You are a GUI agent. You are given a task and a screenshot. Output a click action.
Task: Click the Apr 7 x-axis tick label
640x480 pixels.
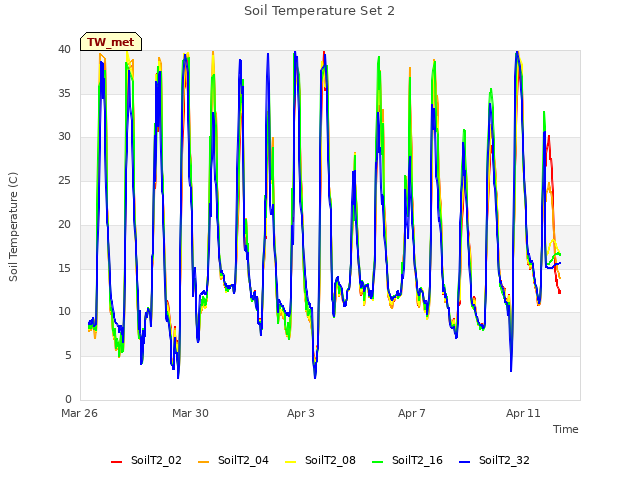412,413
